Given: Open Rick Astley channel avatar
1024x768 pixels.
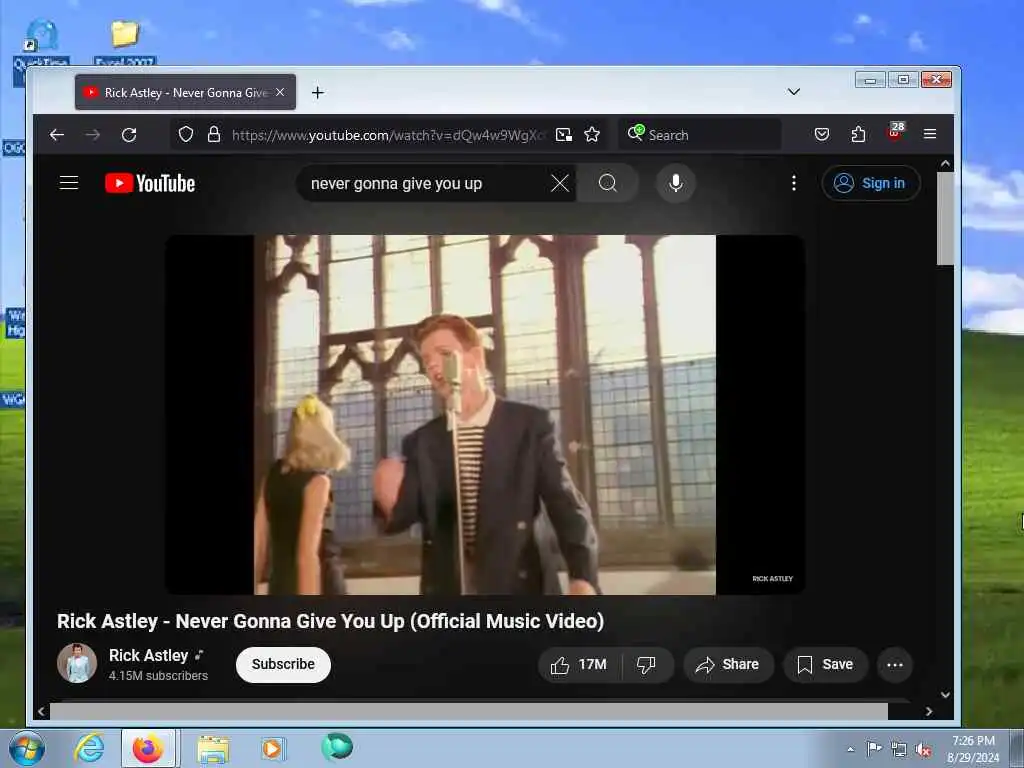Looking at the screenshot, I should (x=77, y=663).
